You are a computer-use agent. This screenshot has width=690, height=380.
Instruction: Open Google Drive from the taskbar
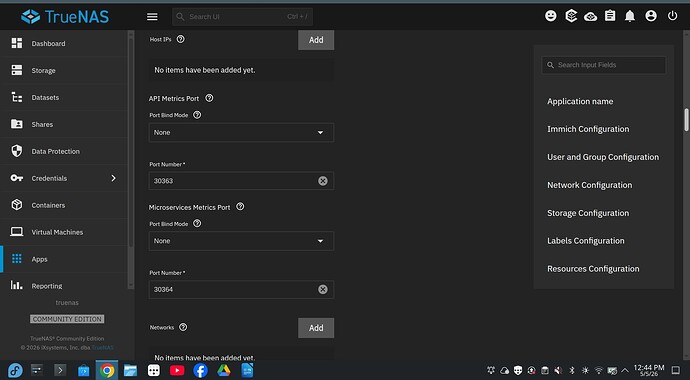pyautogui.click(x=224, y=370)
